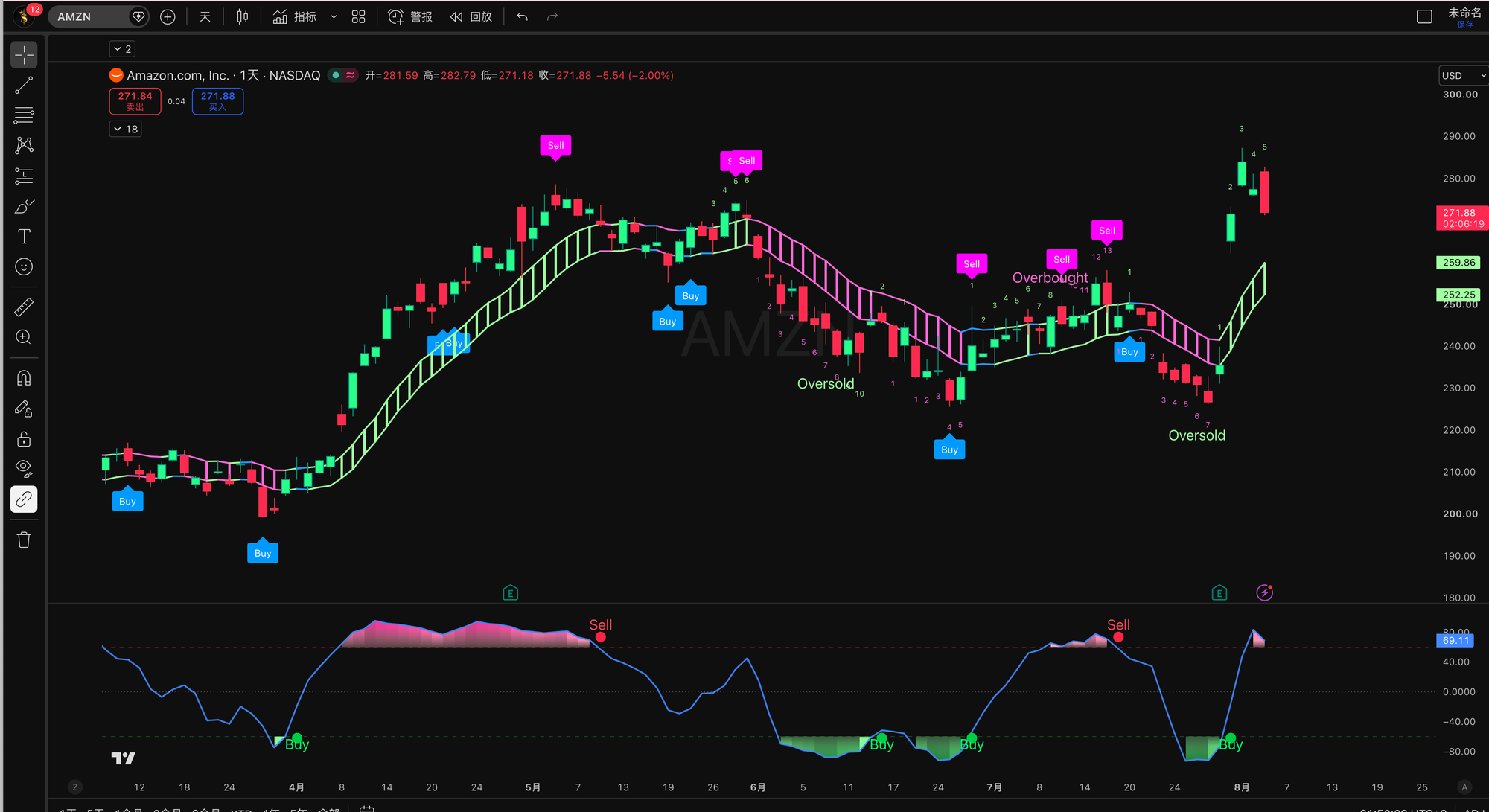Viewport: 1489px width, 812px height.
Task: Open the AMZN symbol search box
Action: (x=98, y=16)
